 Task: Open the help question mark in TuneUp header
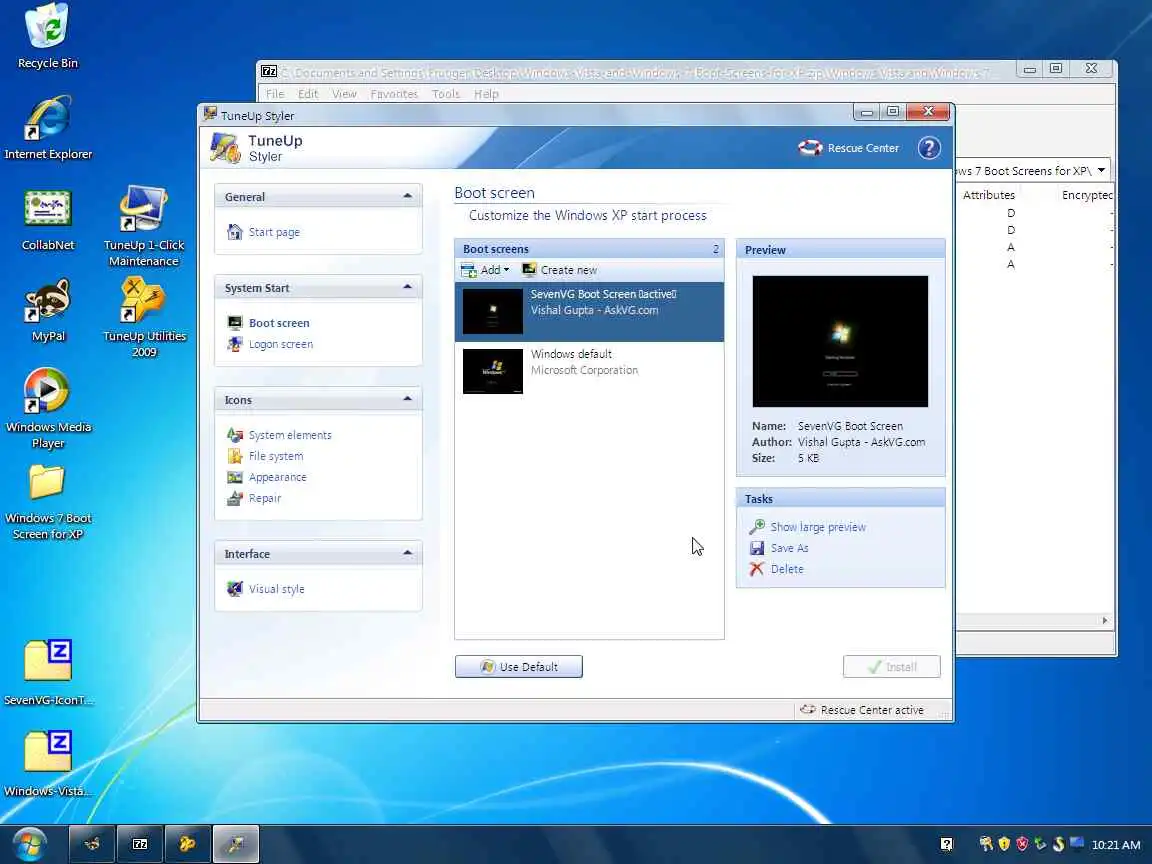[x=929, y=148]
